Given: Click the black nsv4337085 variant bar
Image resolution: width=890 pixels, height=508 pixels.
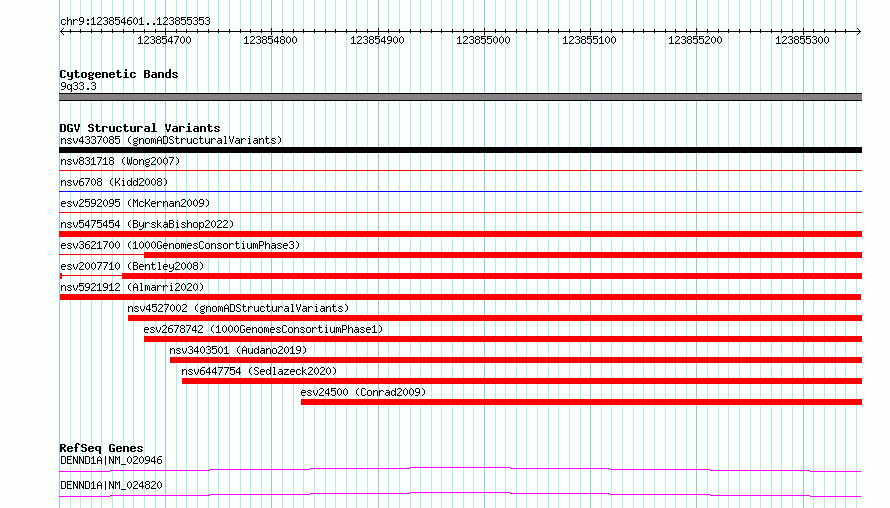Looking at the screenshot, I should click(460, 150).
